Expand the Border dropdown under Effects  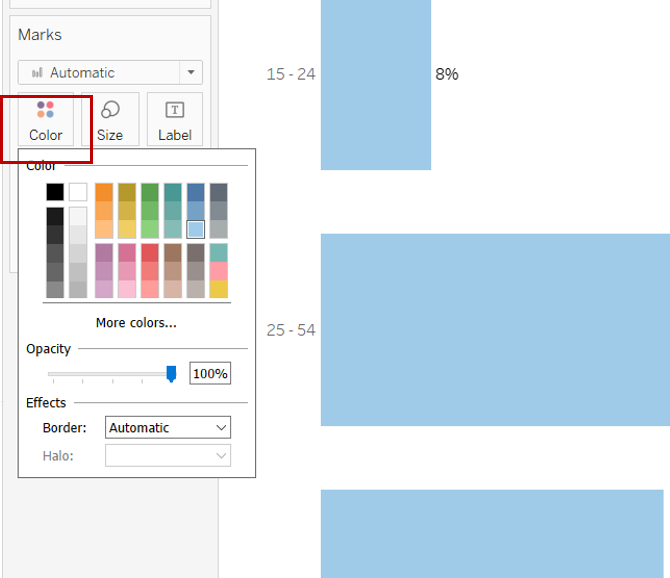tap(168, 428)
